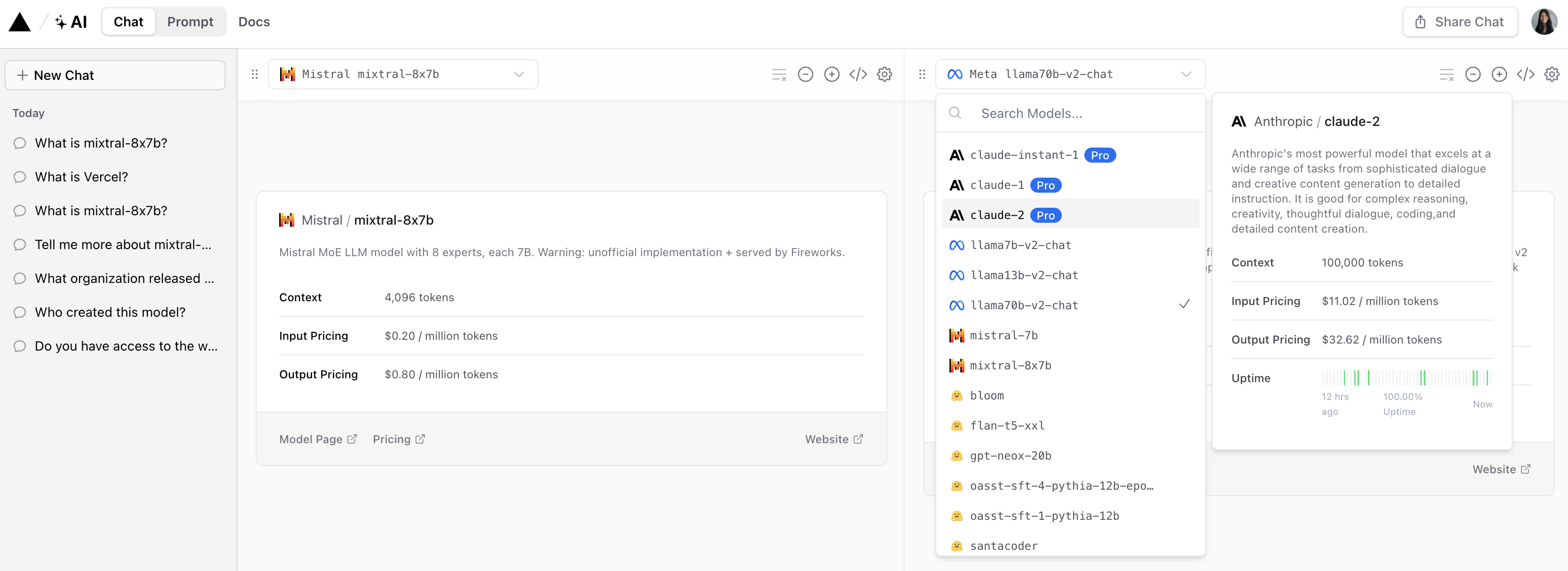Select claude-1 from model list
Viewport: 1568px width, 571px height.
point(1070,185)
